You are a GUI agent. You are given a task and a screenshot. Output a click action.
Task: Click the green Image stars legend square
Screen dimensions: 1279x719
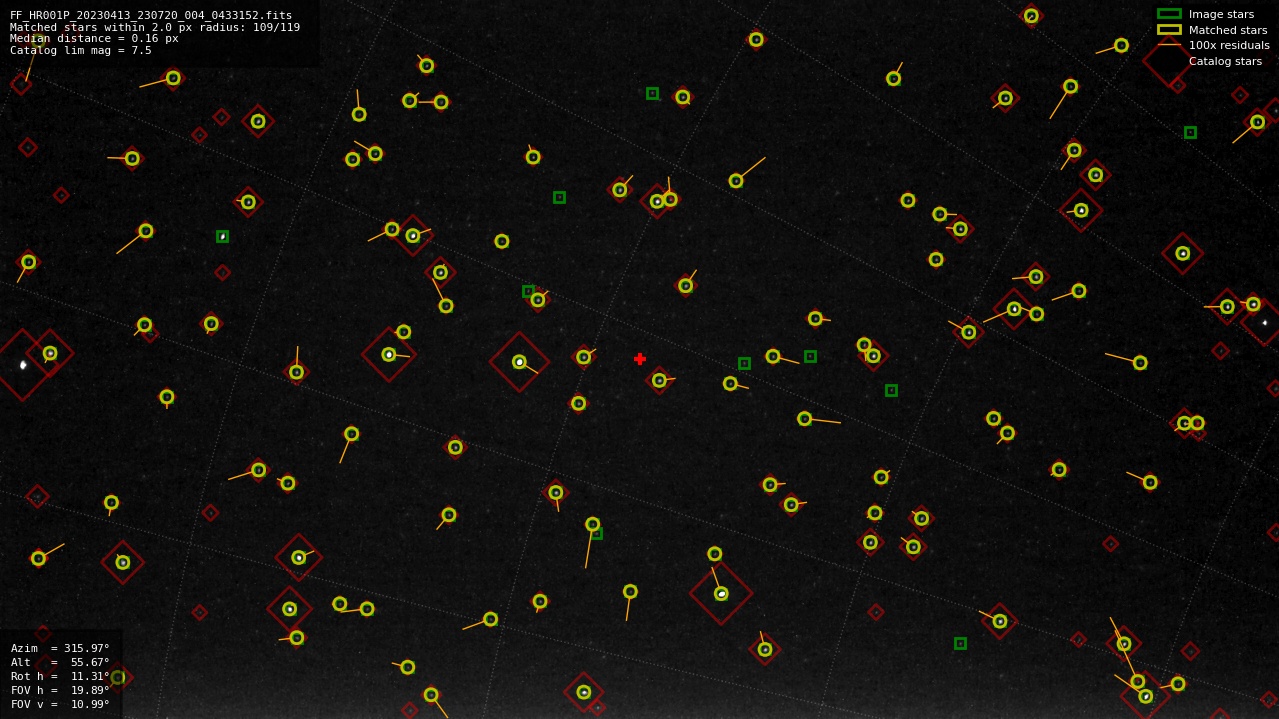tap(1169, 14)
